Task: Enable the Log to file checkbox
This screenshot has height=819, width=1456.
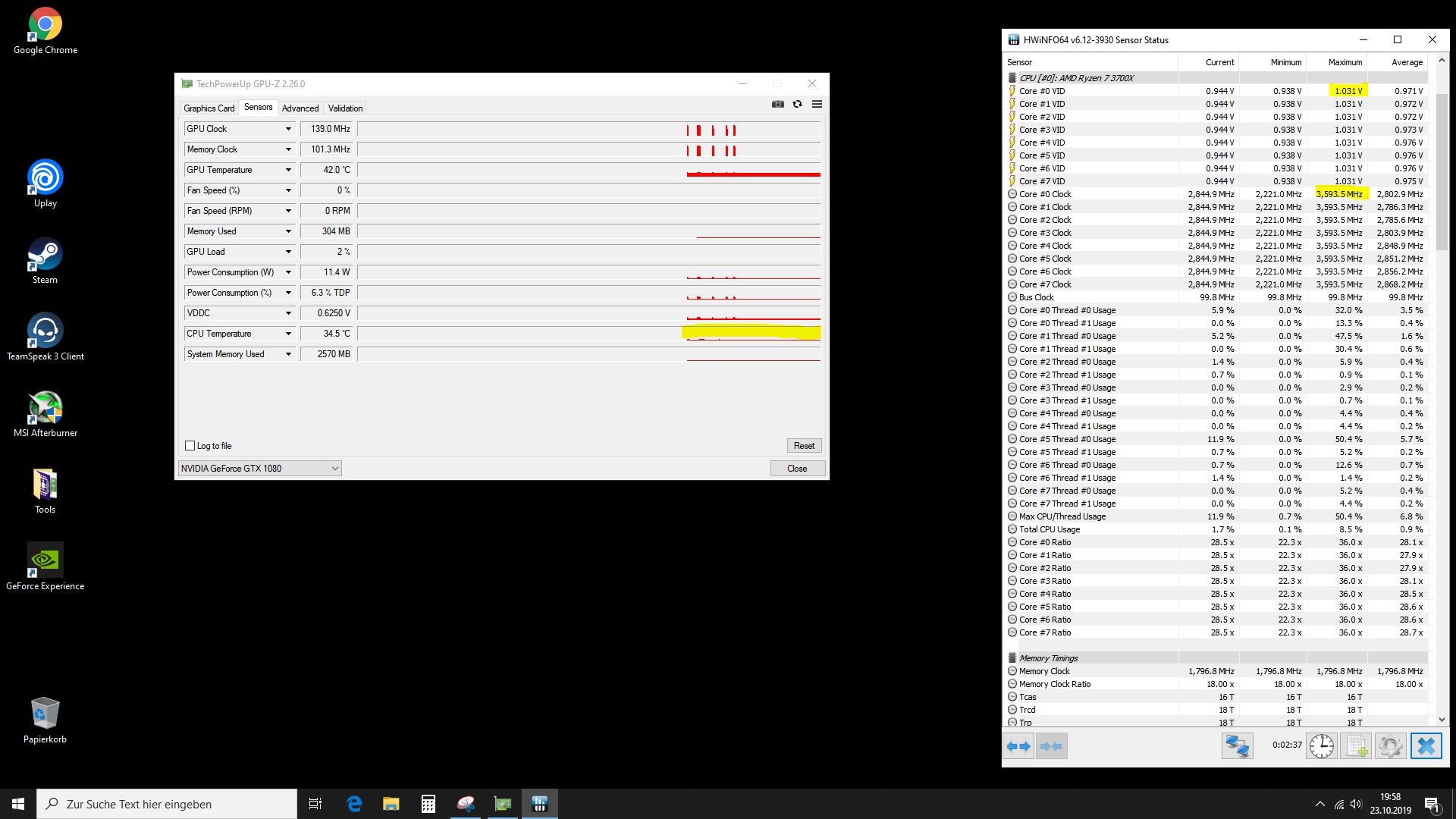Action: point(190,446)
